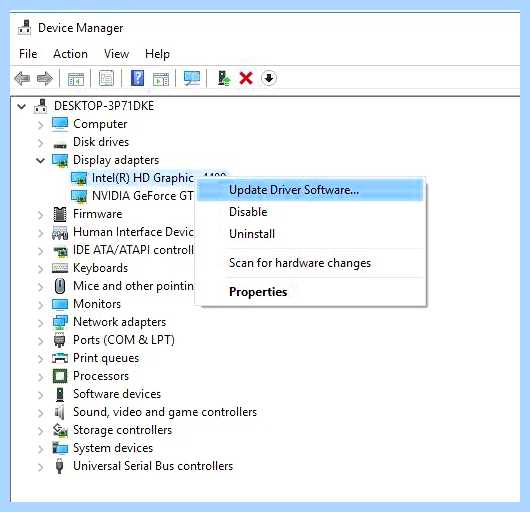Select Scan for hardware changes menu entry
This screenshot has height=512, width=530.
[310, 263]
